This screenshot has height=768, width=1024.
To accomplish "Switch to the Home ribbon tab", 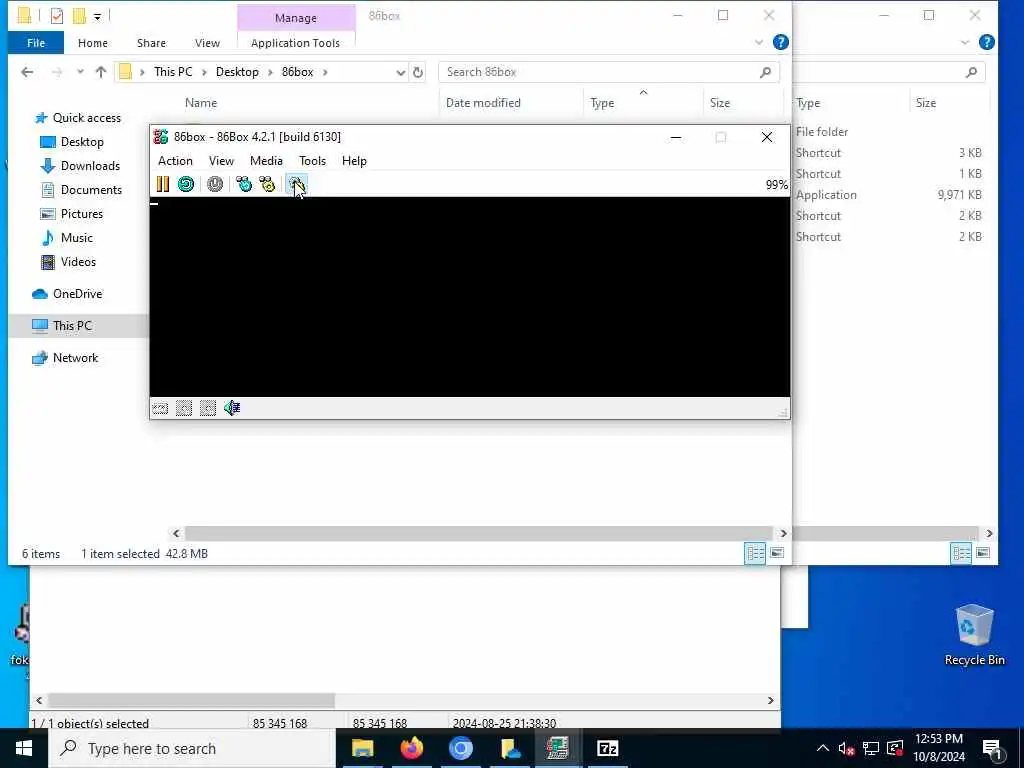I will pos(93,43).
